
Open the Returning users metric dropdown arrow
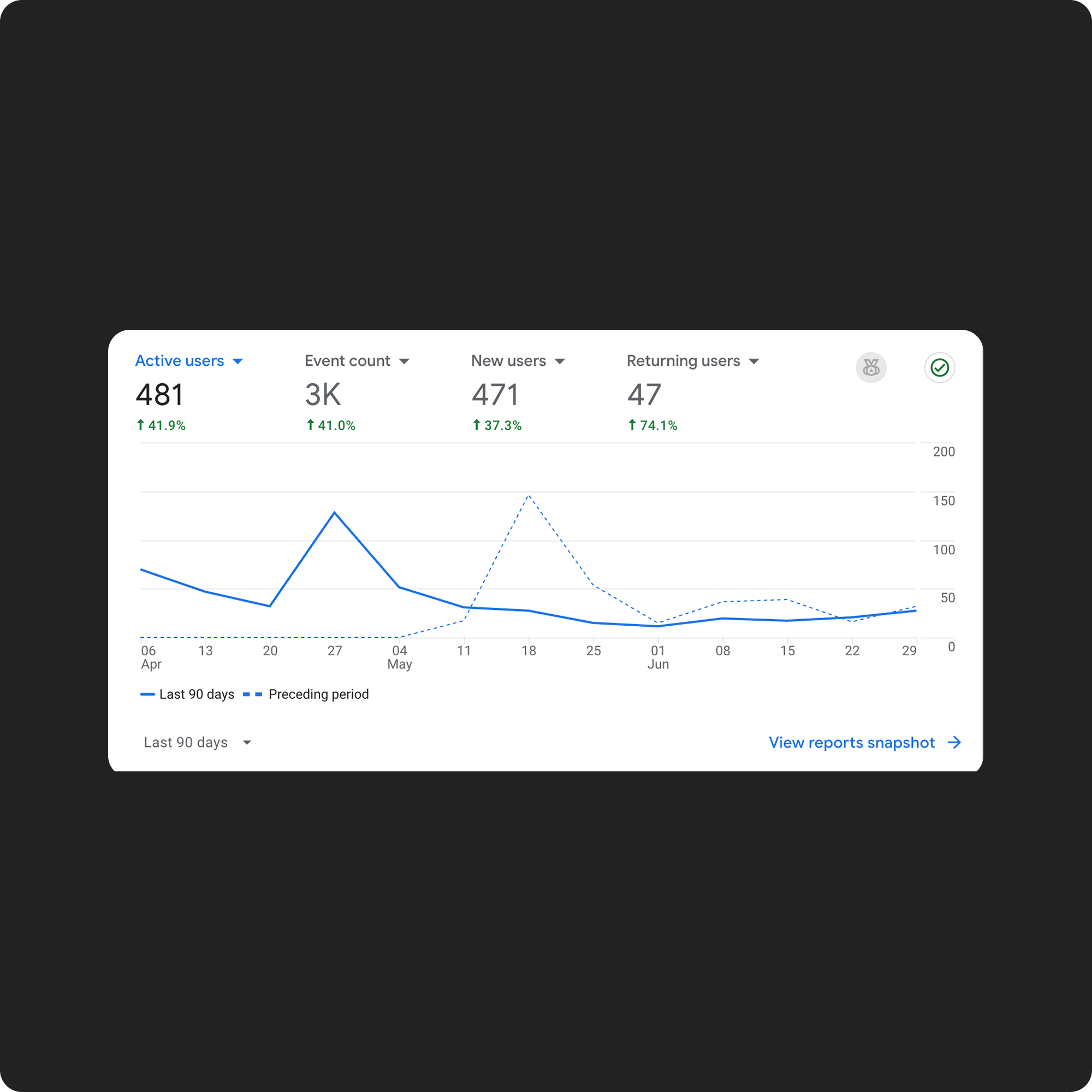coord(753,361)
